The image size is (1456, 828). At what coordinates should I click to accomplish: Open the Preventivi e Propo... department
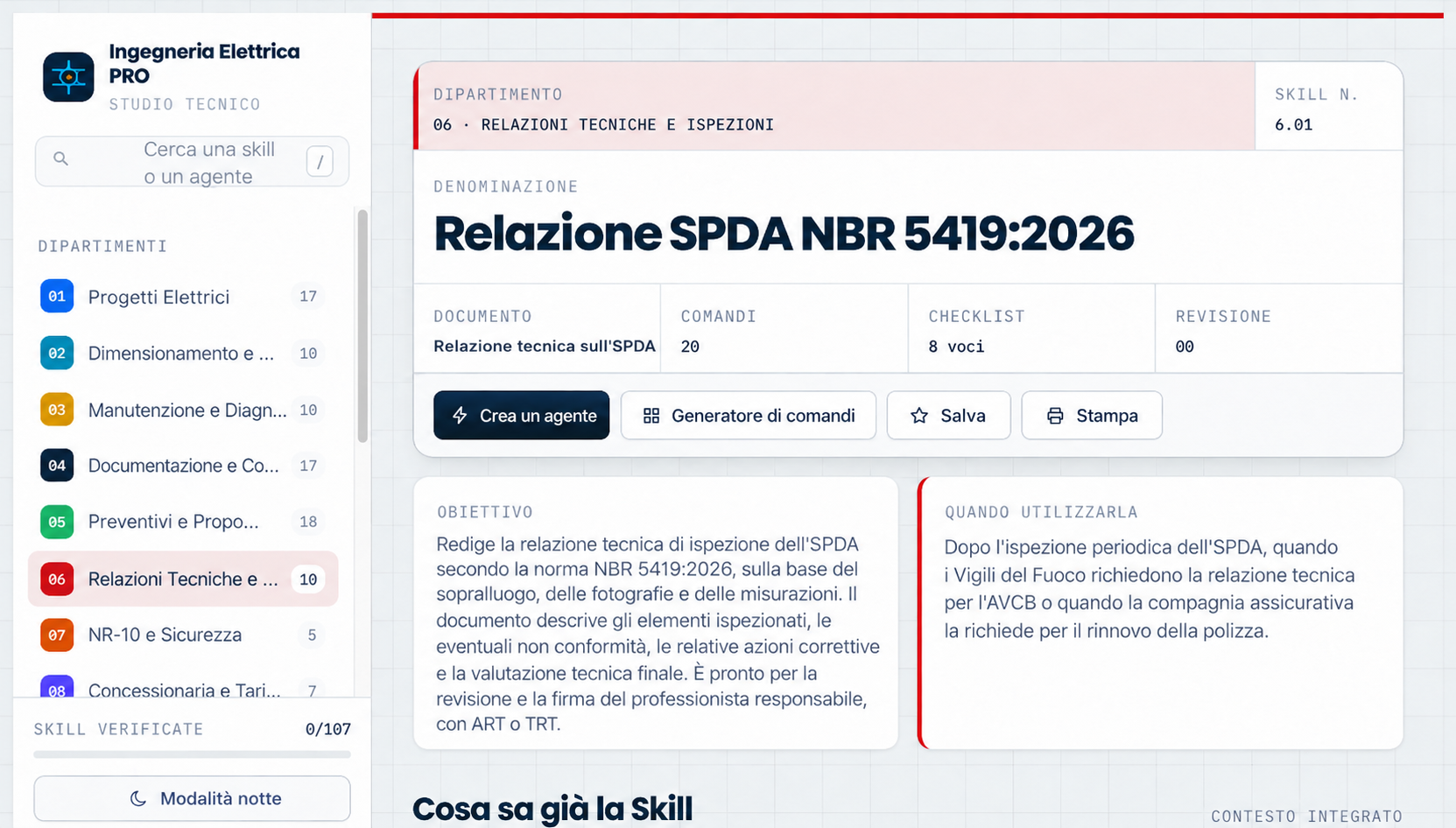pos(183,522)
